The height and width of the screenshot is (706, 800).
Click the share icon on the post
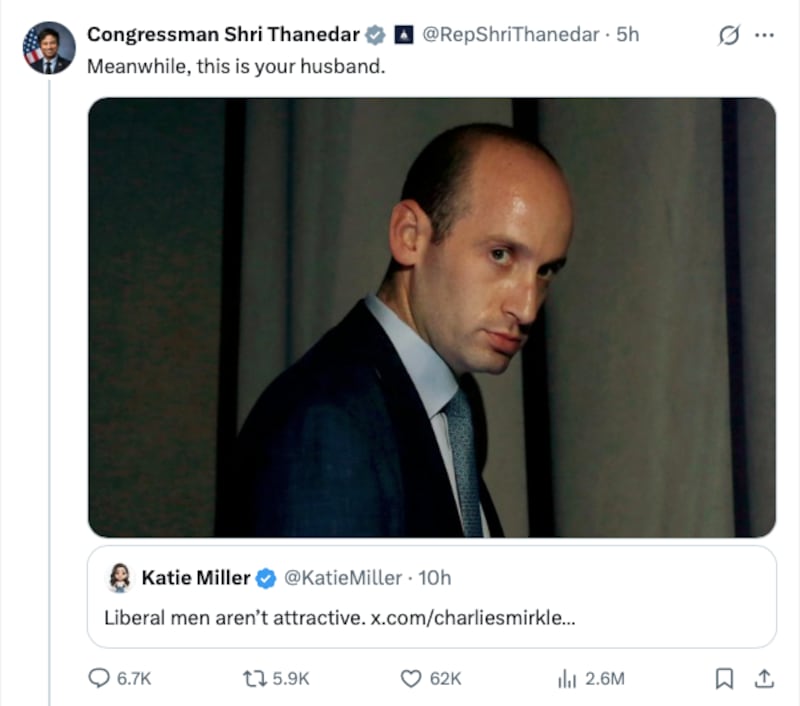click(x=762, y=678)
